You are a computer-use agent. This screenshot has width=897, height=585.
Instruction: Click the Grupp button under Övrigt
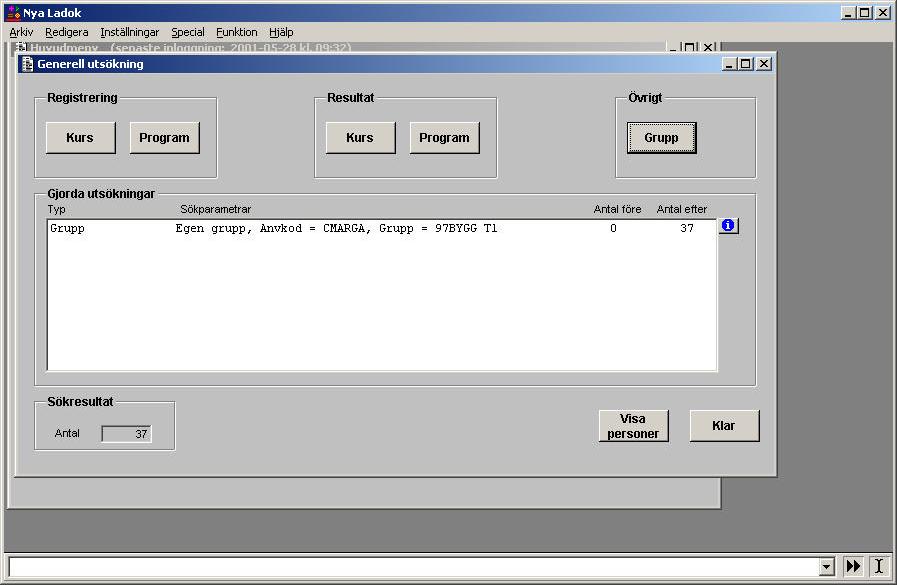click(662, 138)
